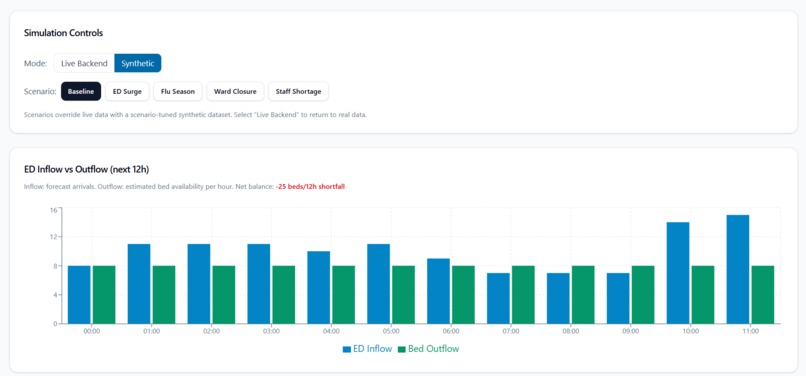Toggle ED Inflow legend entry
The height and width of the screenshot is (376, 806).
[x=368, y=349]
